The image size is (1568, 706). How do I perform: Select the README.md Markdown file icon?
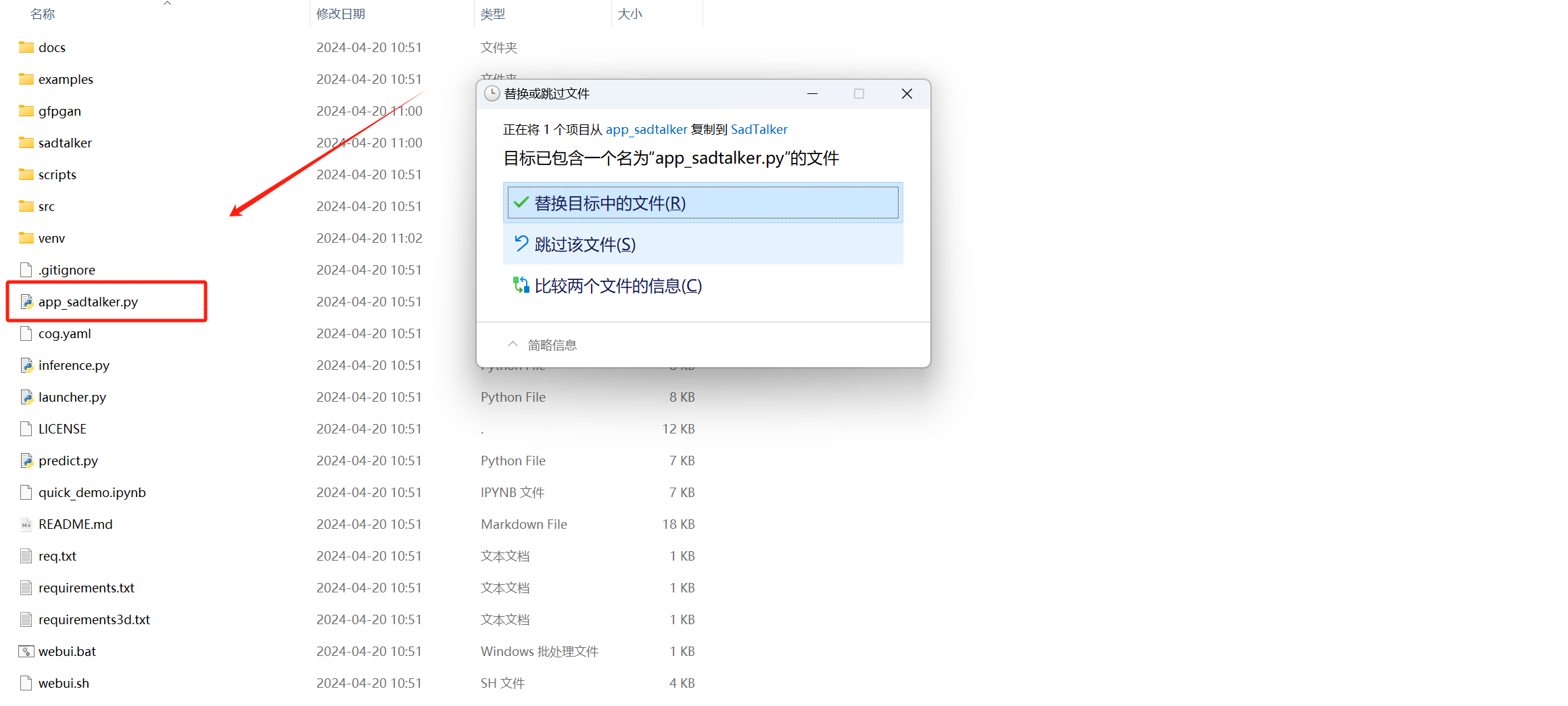tap(26, 524)
